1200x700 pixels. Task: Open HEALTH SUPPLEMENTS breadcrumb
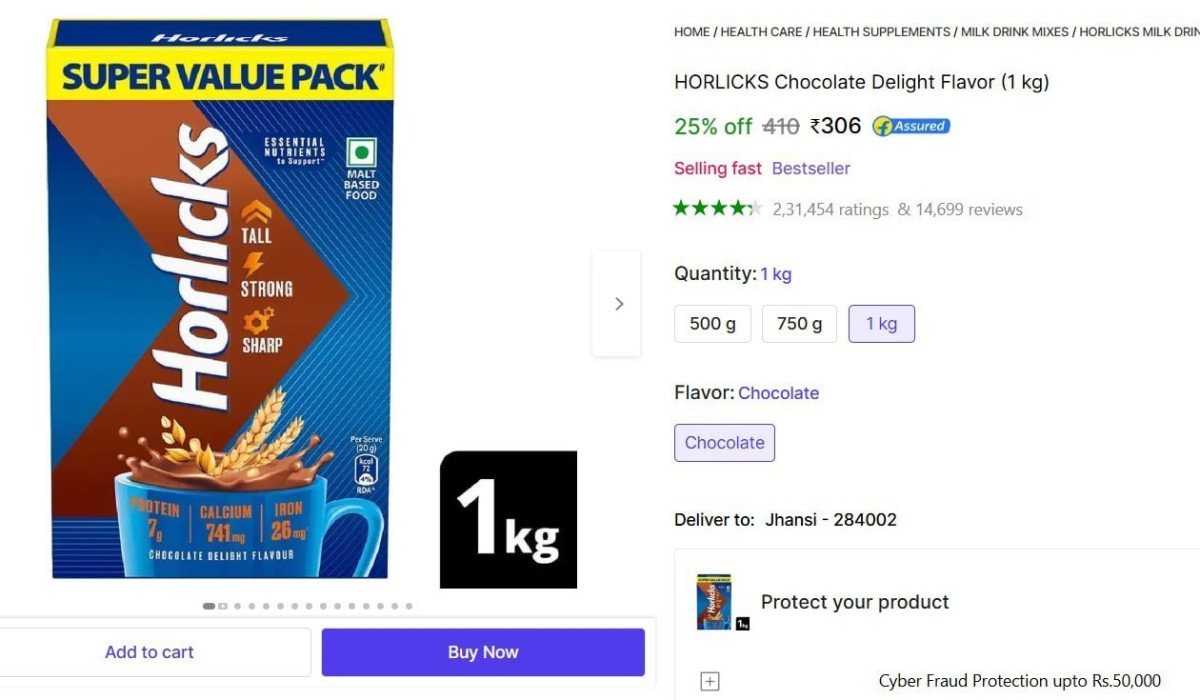coord(881,32)
